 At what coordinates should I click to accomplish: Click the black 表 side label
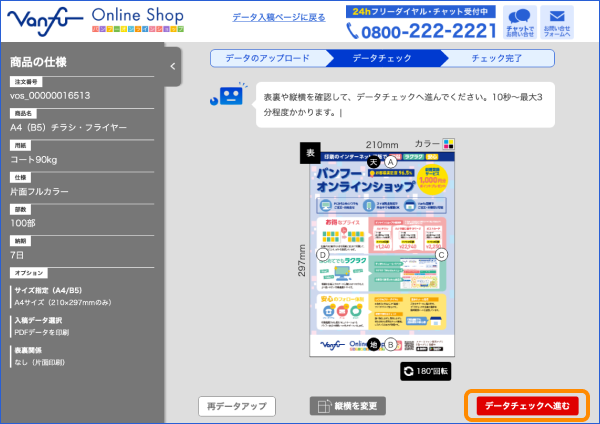310,153
